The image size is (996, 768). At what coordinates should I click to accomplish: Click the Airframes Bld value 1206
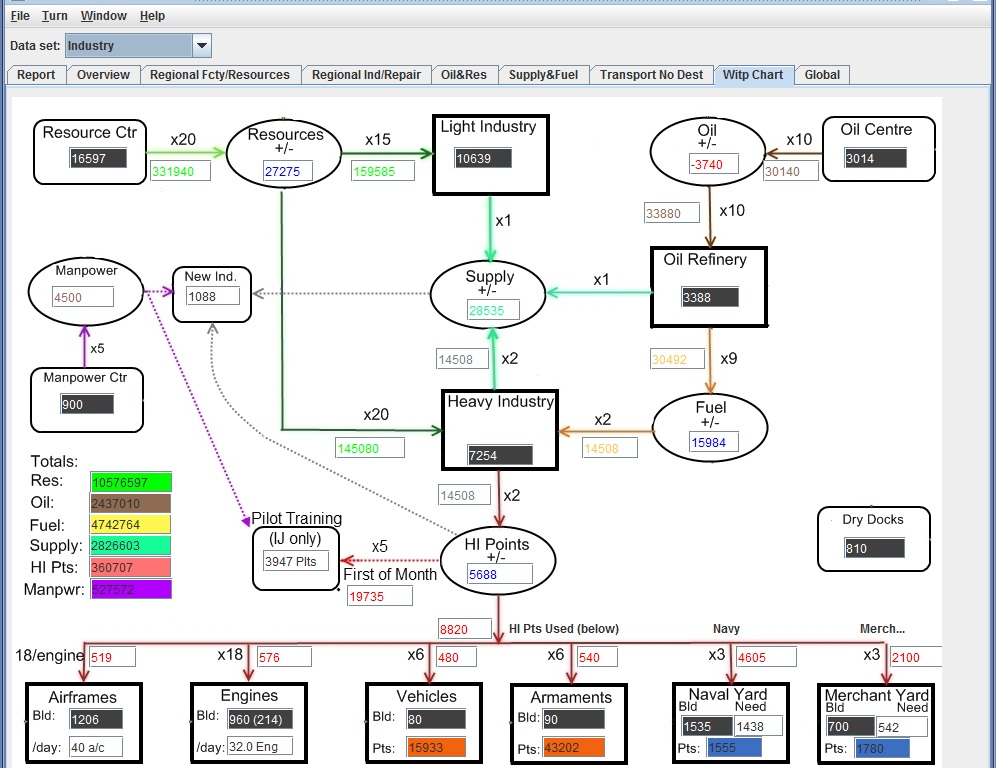[96, 719]
